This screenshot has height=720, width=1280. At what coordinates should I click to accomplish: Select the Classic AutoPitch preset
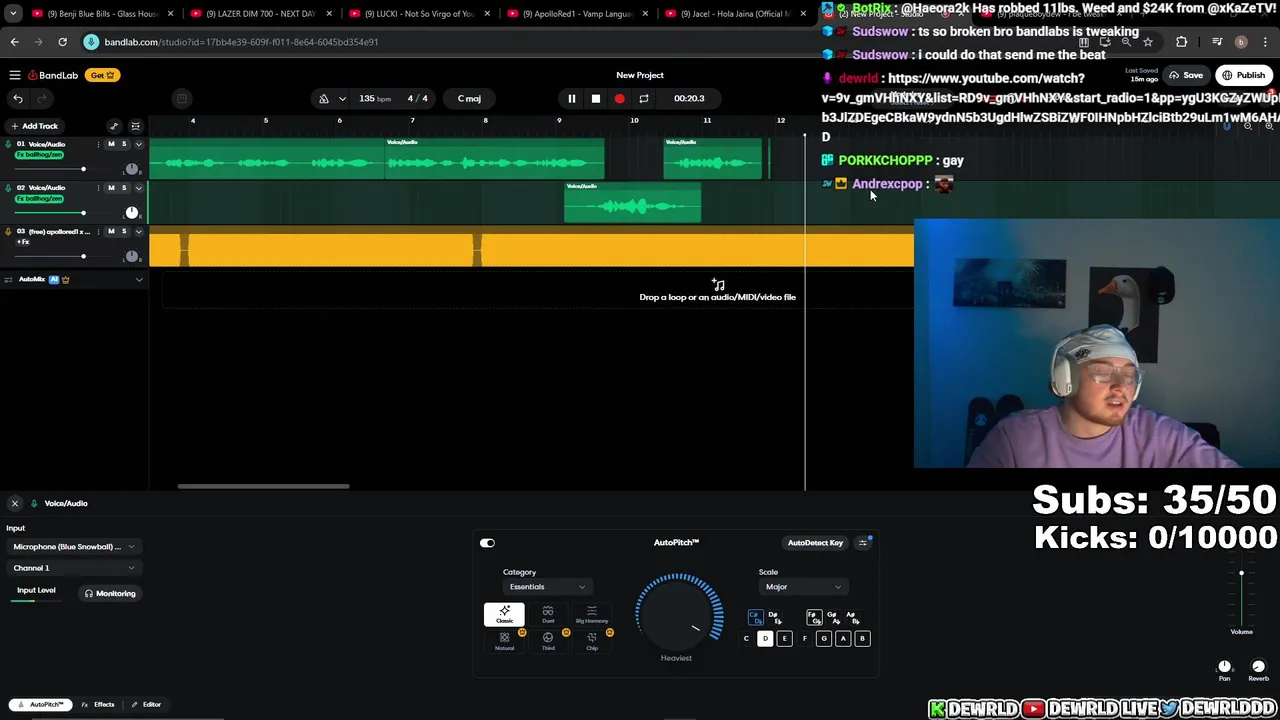click(x=504, y=614)
